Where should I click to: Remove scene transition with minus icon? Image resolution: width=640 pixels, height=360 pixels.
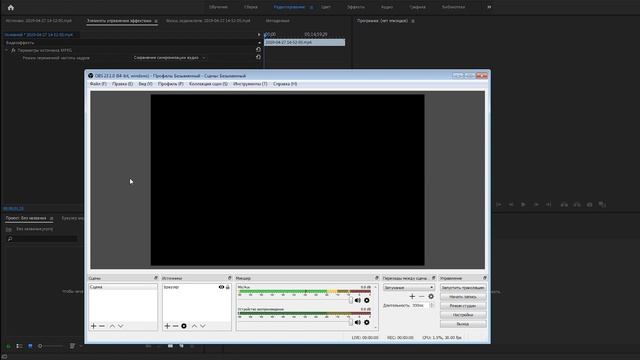pos(422,296)
